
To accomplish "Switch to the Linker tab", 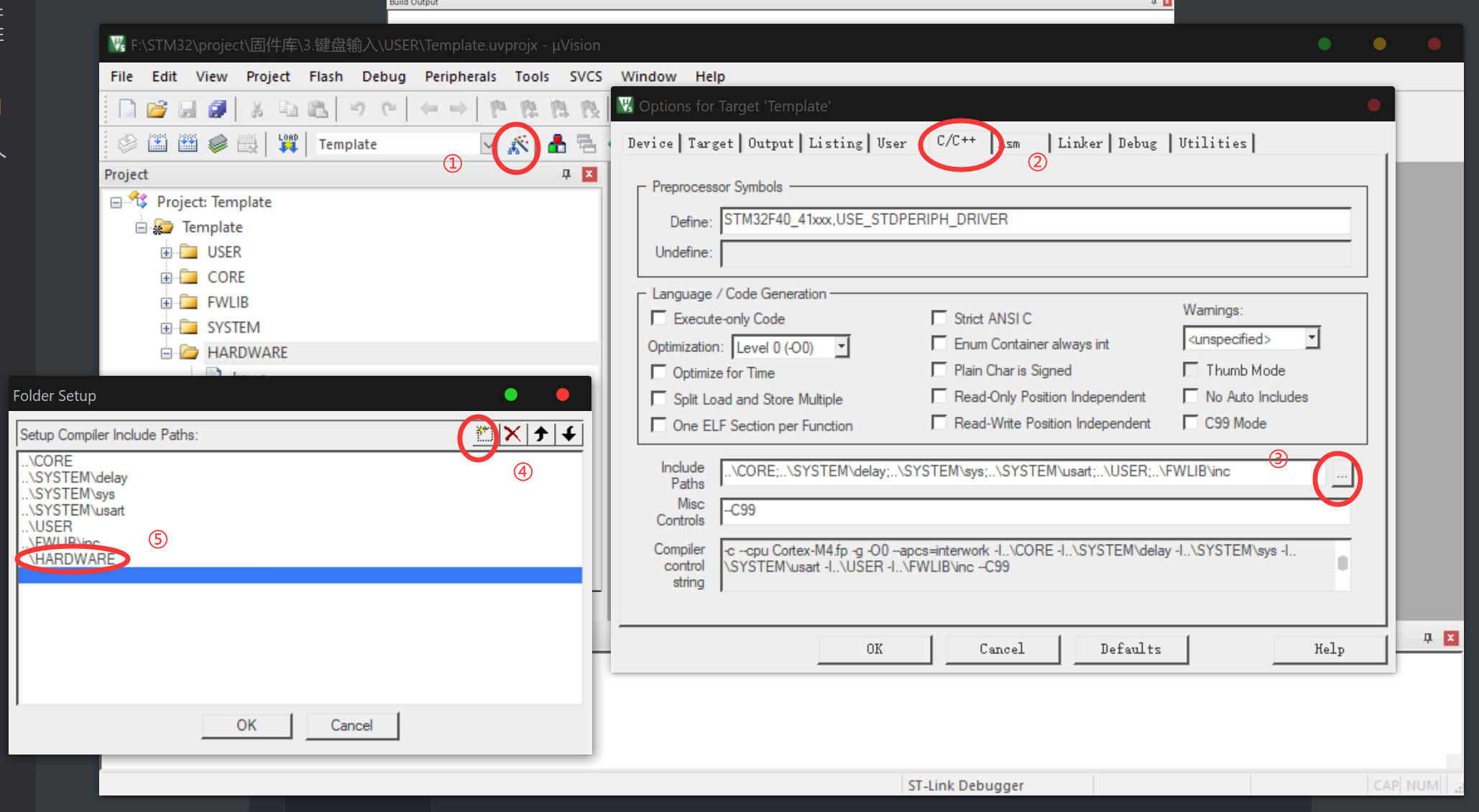I will tap(1079, 143).
